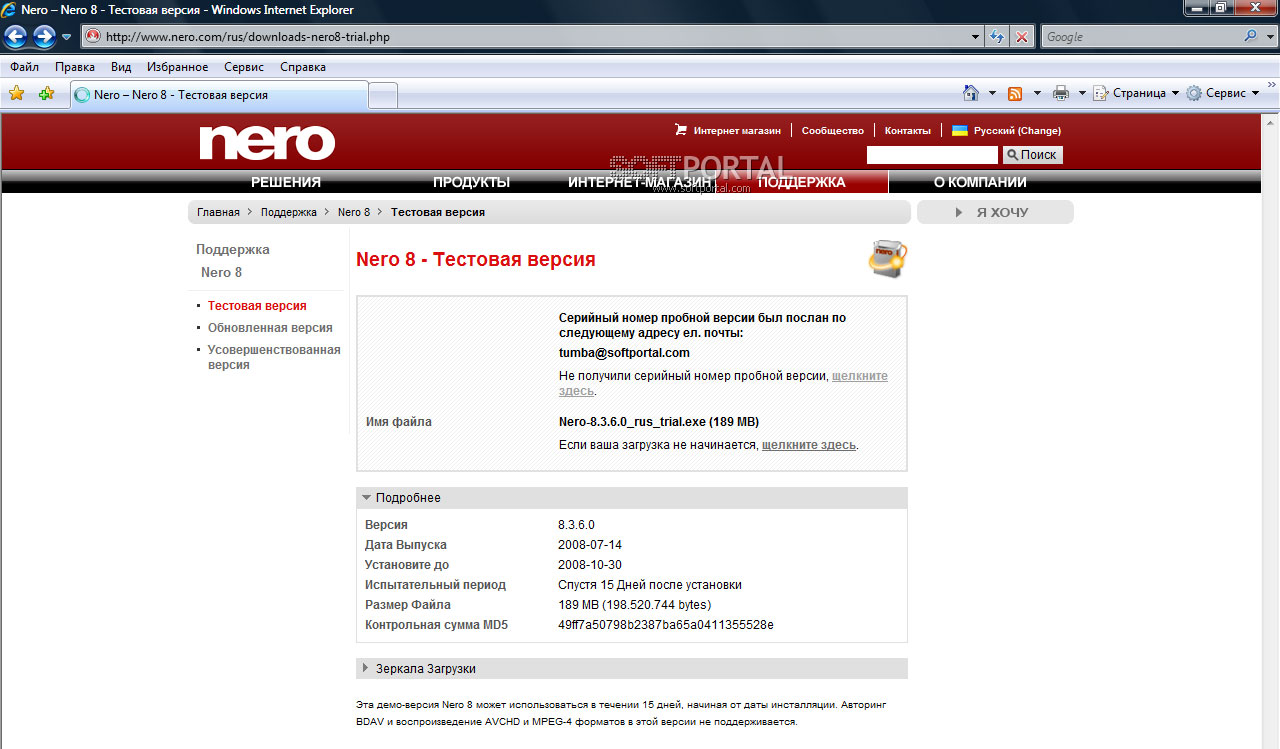The width and height of the screenshot is (1280, 749).
Task: Open the search provider options dropdown arrow
Action: 1269,37
